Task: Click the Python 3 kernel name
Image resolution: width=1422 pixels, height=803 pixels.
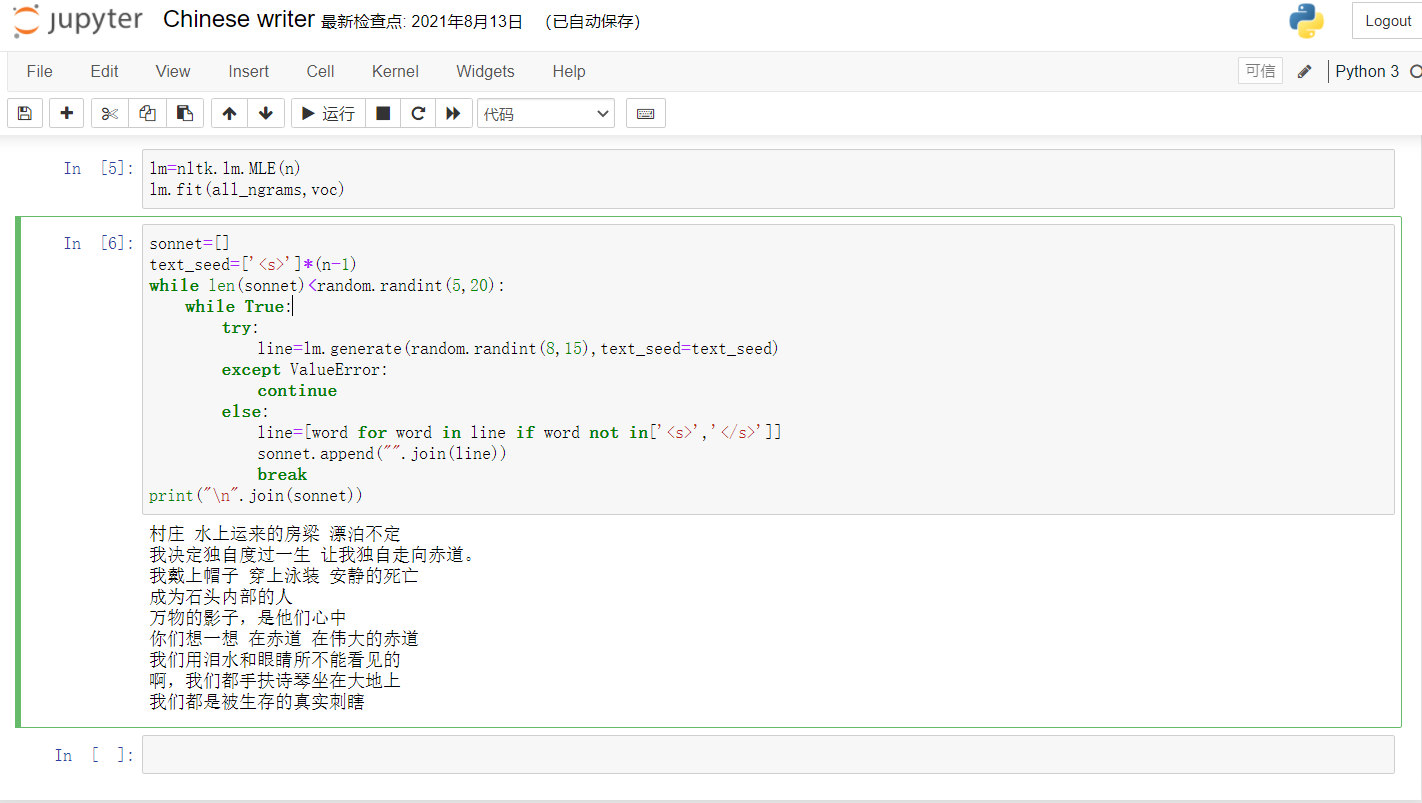Action: 1367,71
